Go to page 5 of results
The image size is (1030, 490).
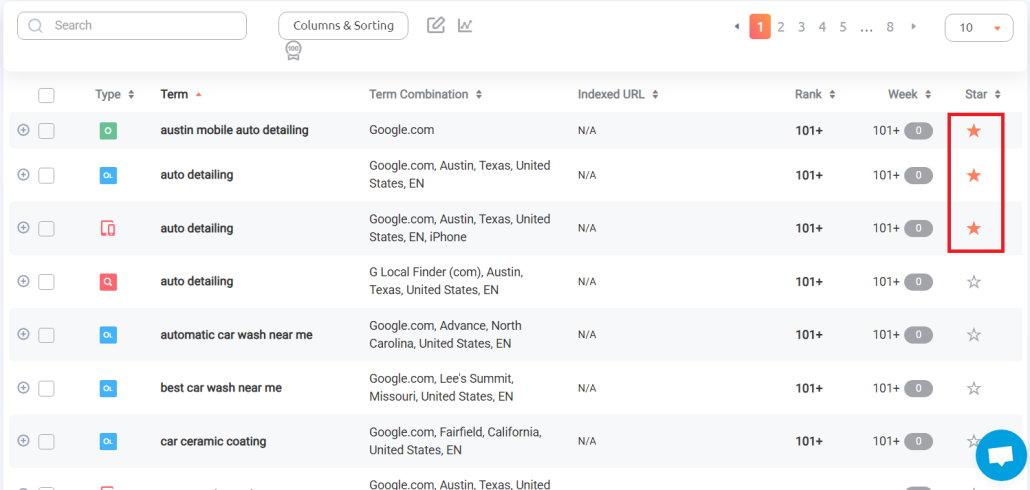click(x=843, y=27)
